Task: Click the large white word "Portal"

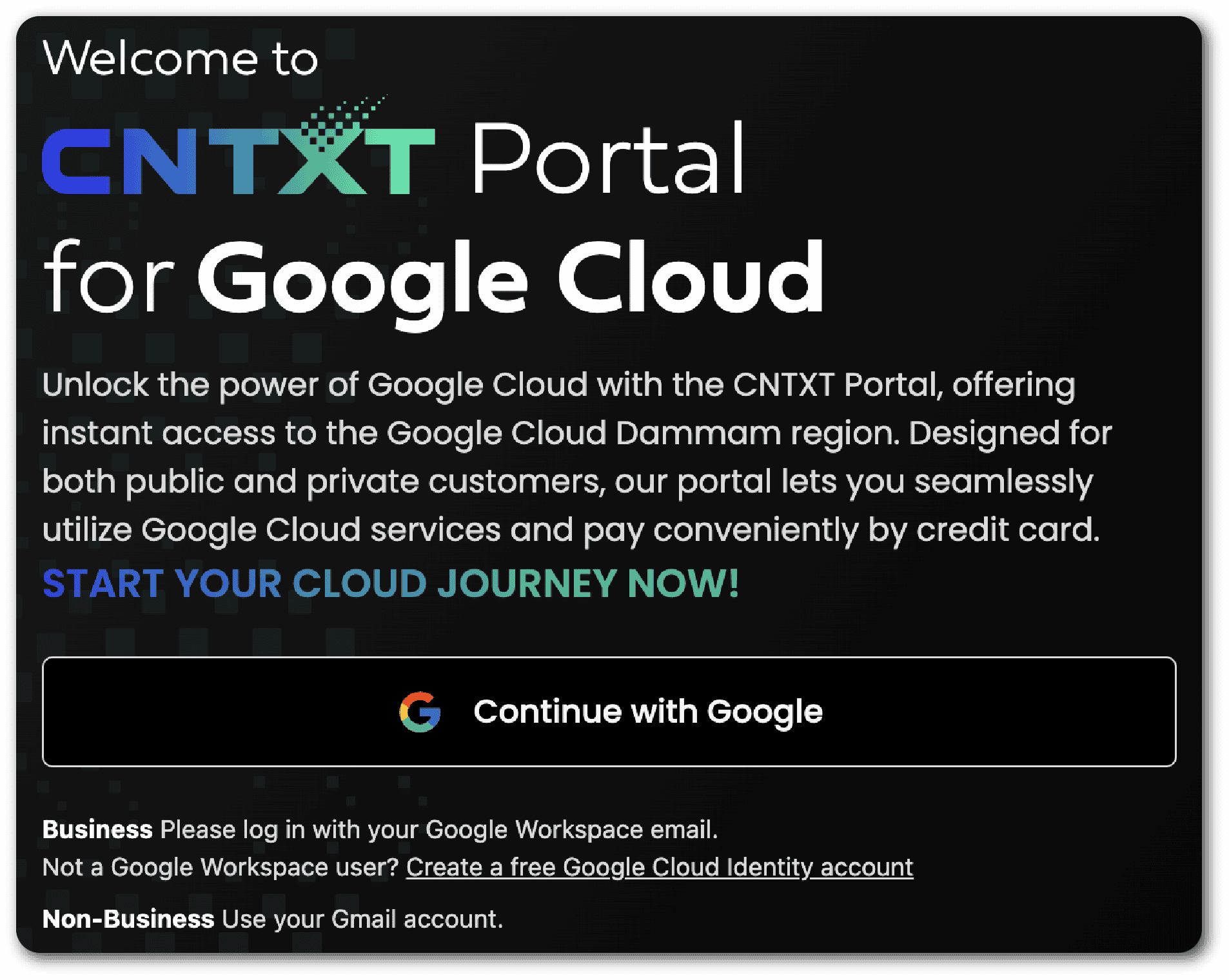Action: pyautogui.click(x=609, y=160)
